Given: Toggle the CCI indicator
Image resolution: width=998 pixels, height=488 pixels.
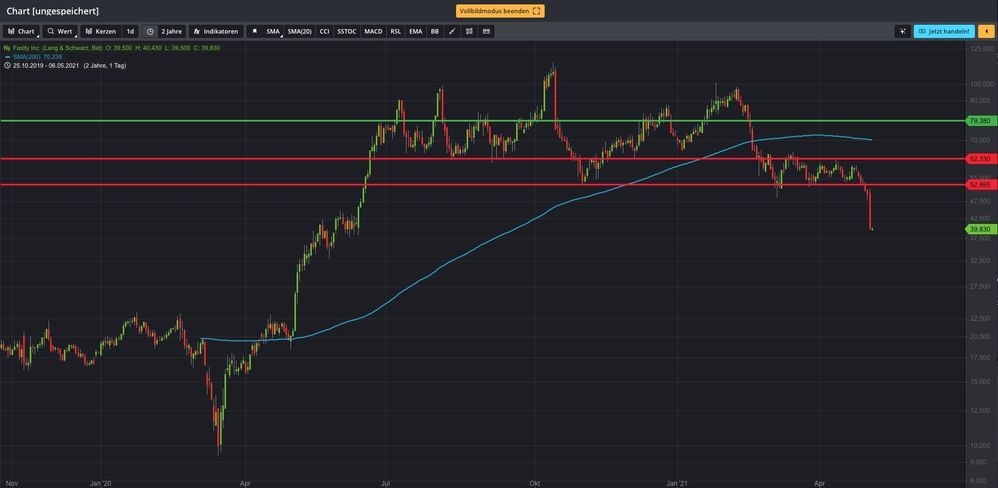Looking at the screenshot, I should tap(324, 31).
